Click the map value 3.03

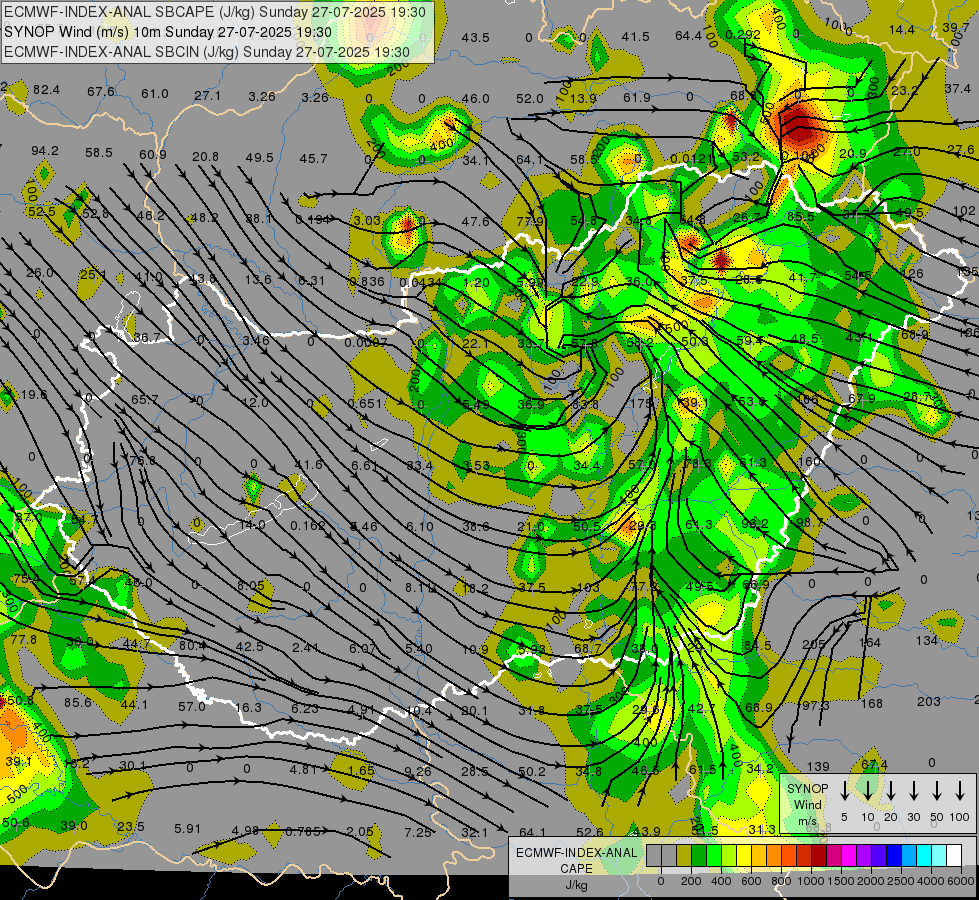point(367,220)
